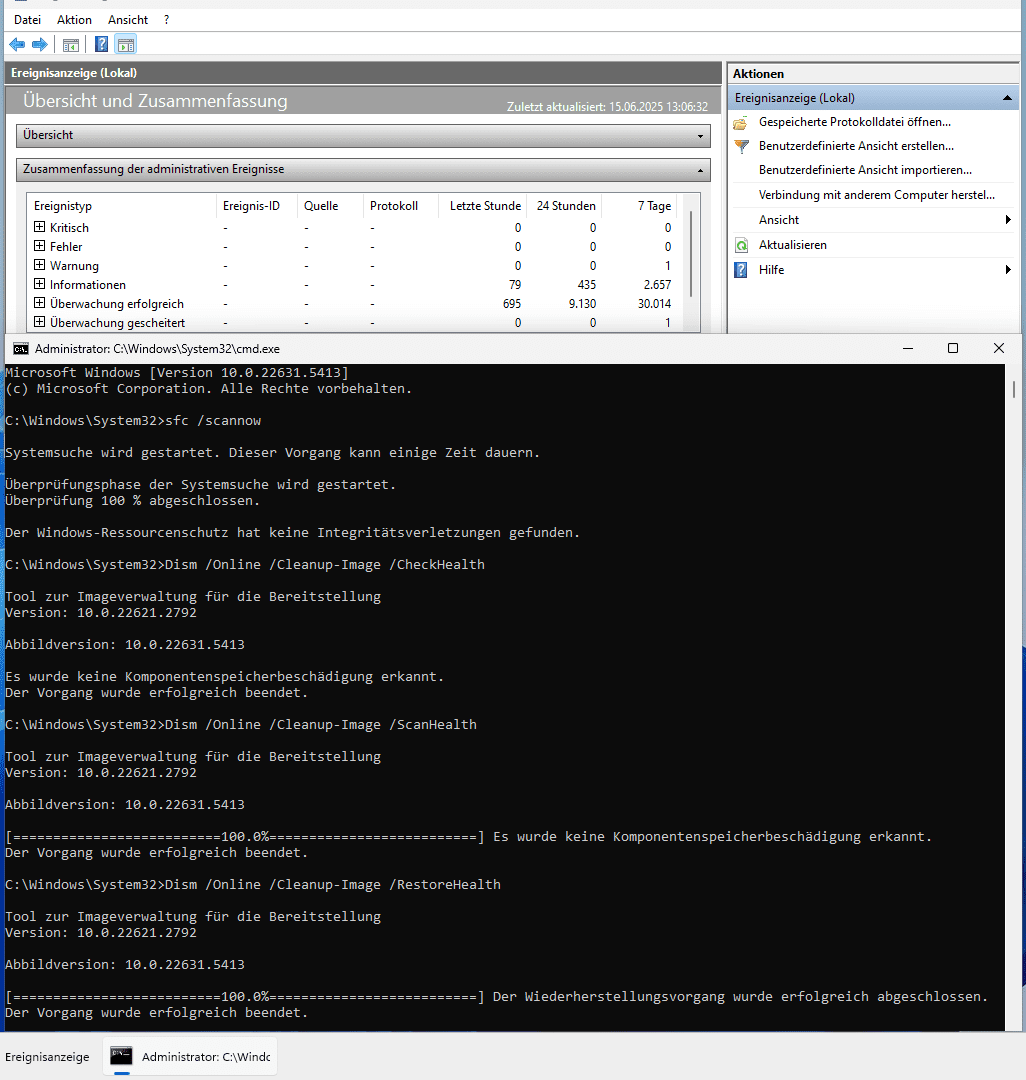The height and width of the screenshot is (1080, 1026).
Task: Collapse the Zusammenfassung der administrativen Ereignisse section
Action: click(700, 170)
